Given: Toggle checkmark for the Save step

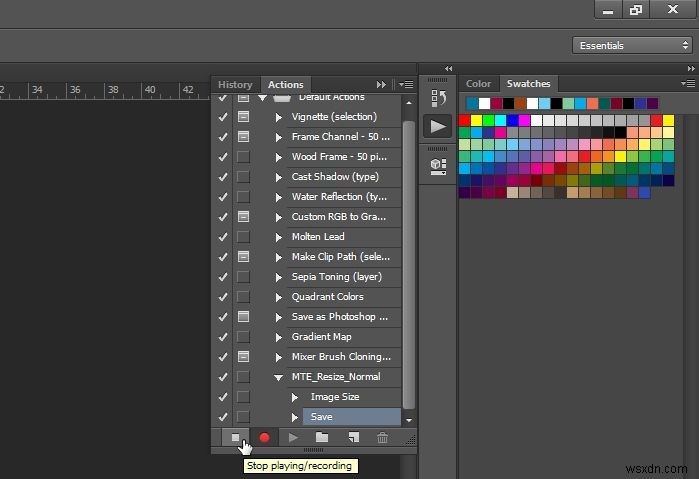Looking at the screenshot, I should coord(223,417).
